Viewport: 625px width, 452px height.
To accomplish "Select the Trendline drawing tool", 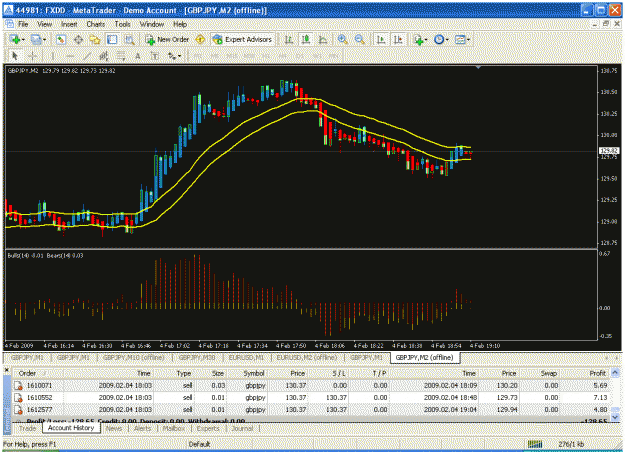I will tap(87, 56).
